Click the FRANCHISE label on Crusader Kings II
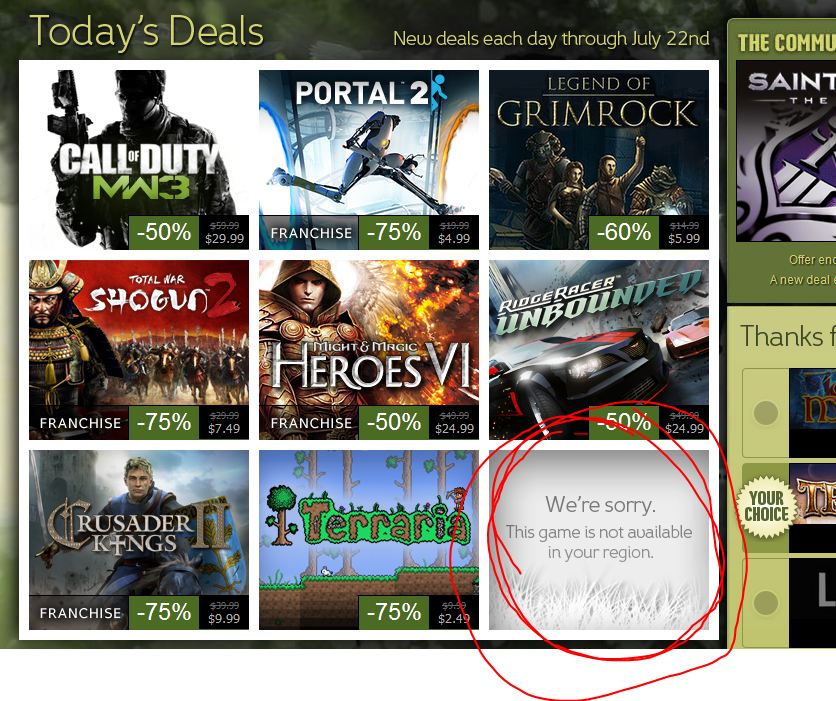 coord(80,613)
